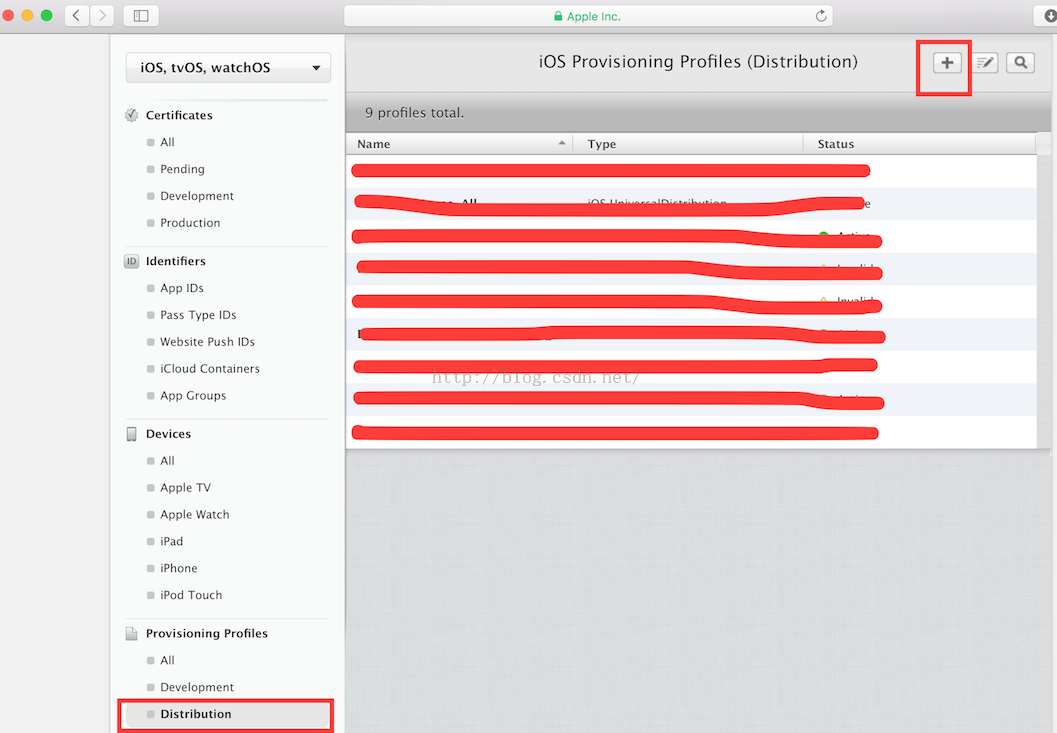1057x733 pixels.
Task: Select Production certificates
Action: (x=190, y=223)
